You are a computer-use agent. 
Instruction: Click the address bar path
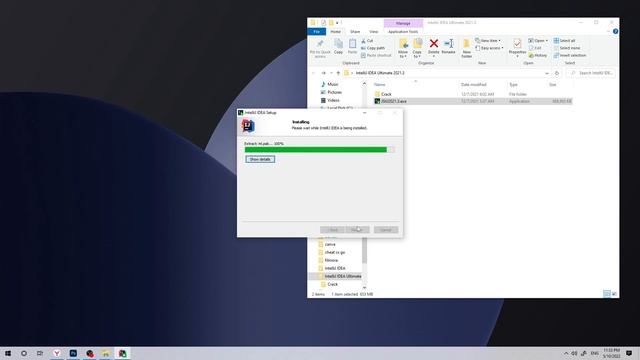(x=380, y=73)
